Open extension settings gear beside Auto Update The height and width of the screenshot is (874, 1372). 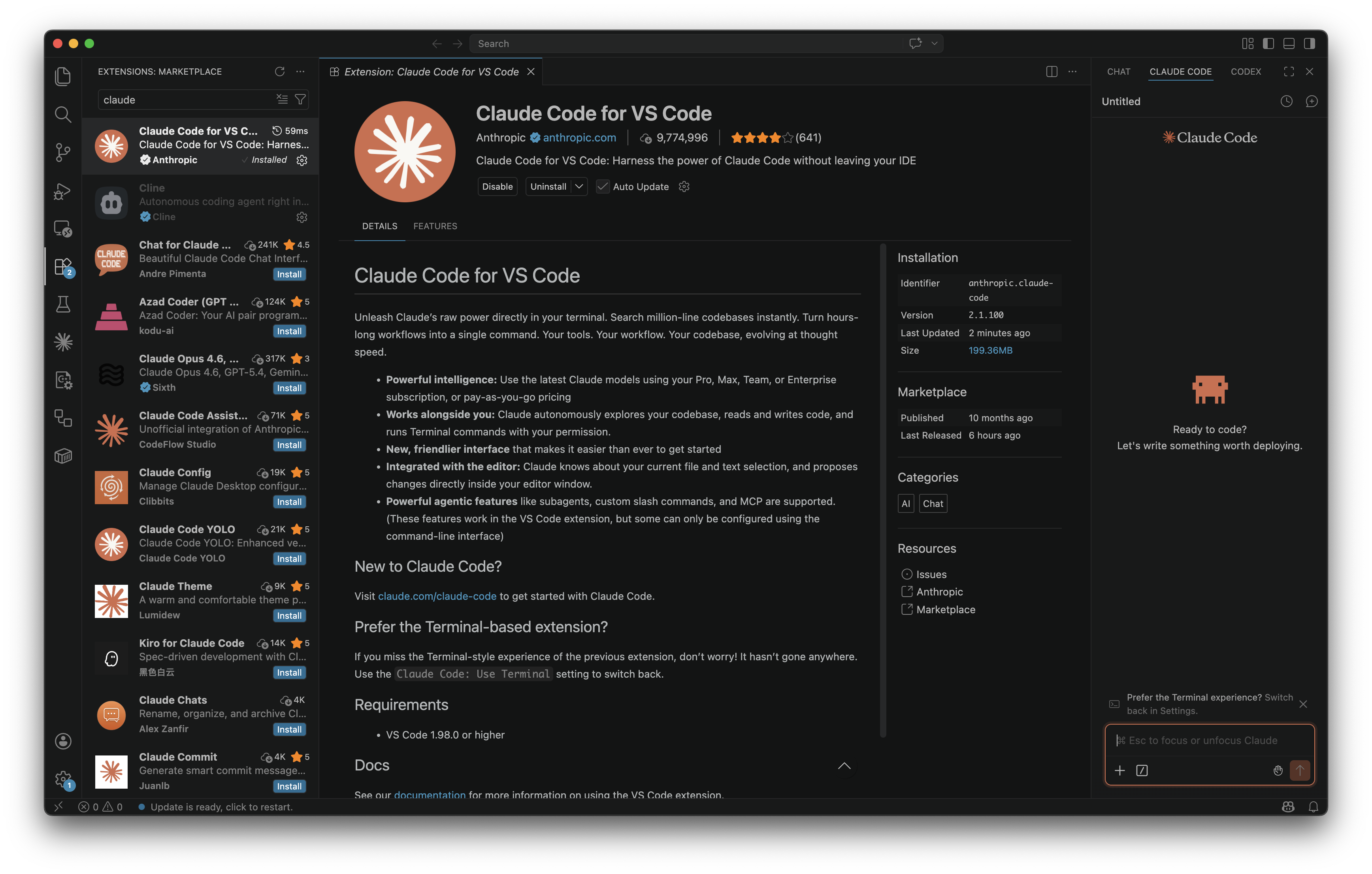tap(684, 186)
